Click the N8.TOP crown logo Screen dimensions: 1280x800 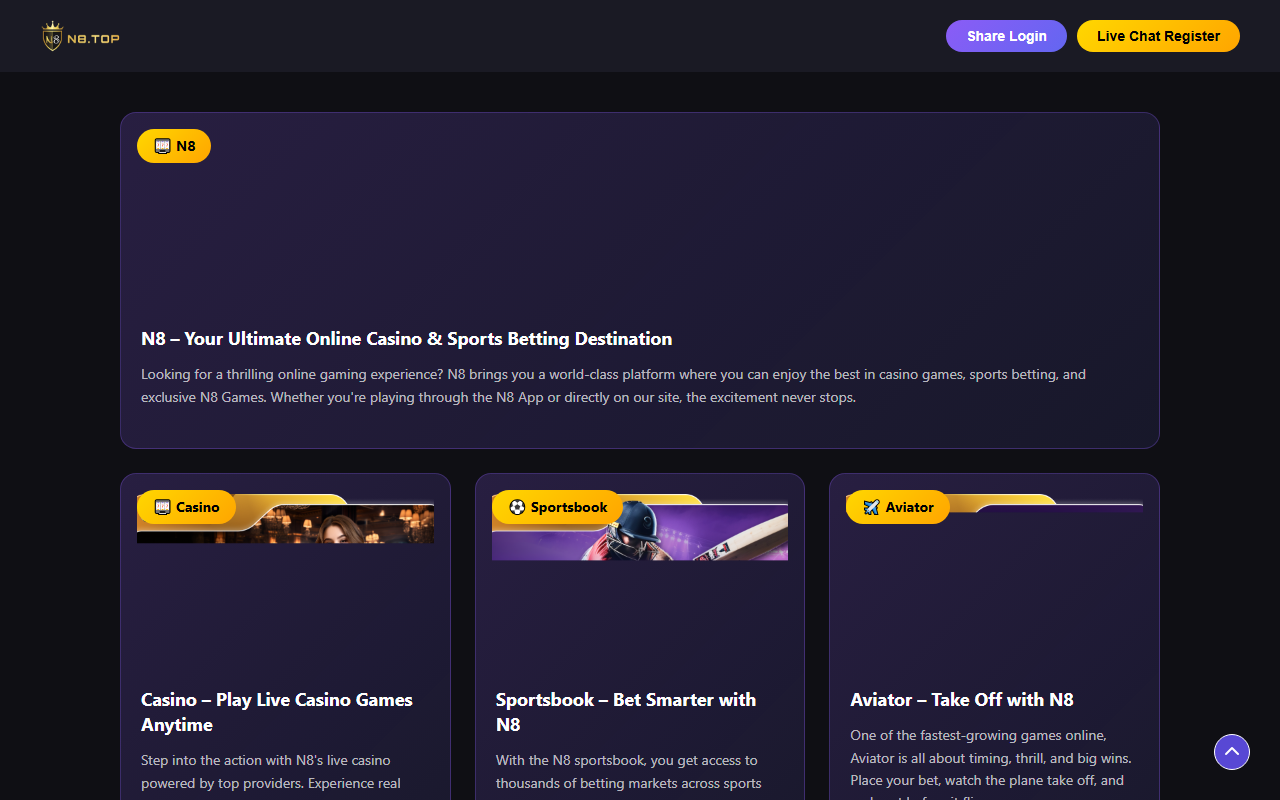click(81, 36)
